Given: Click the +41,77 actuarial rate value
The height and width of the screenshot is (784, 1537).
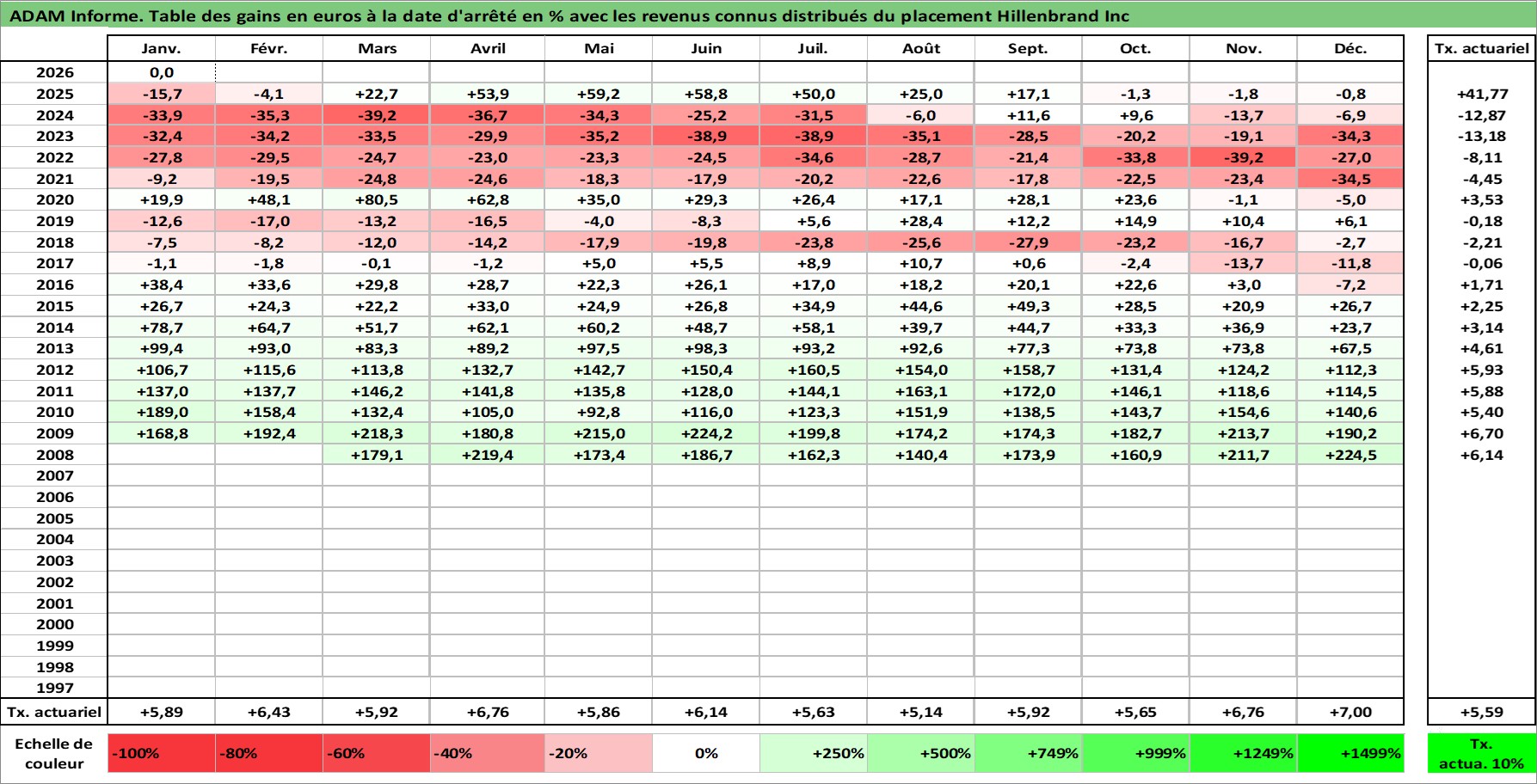Looking at the screenshot, I should click(1482, 94).
